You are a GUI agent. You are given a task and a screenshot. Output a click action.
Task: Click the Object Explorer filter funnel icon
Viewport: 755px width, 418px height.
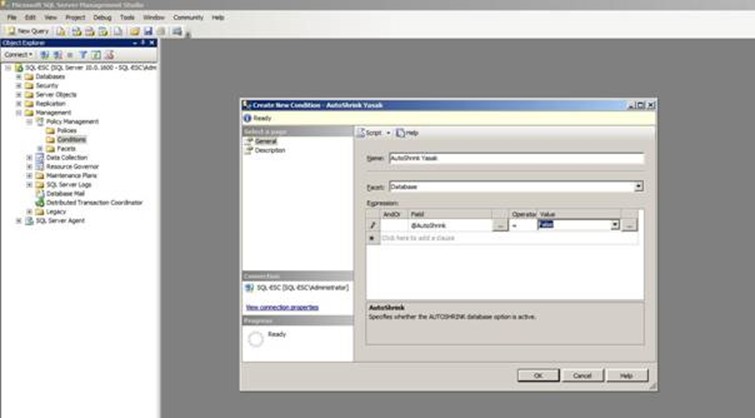83,55
